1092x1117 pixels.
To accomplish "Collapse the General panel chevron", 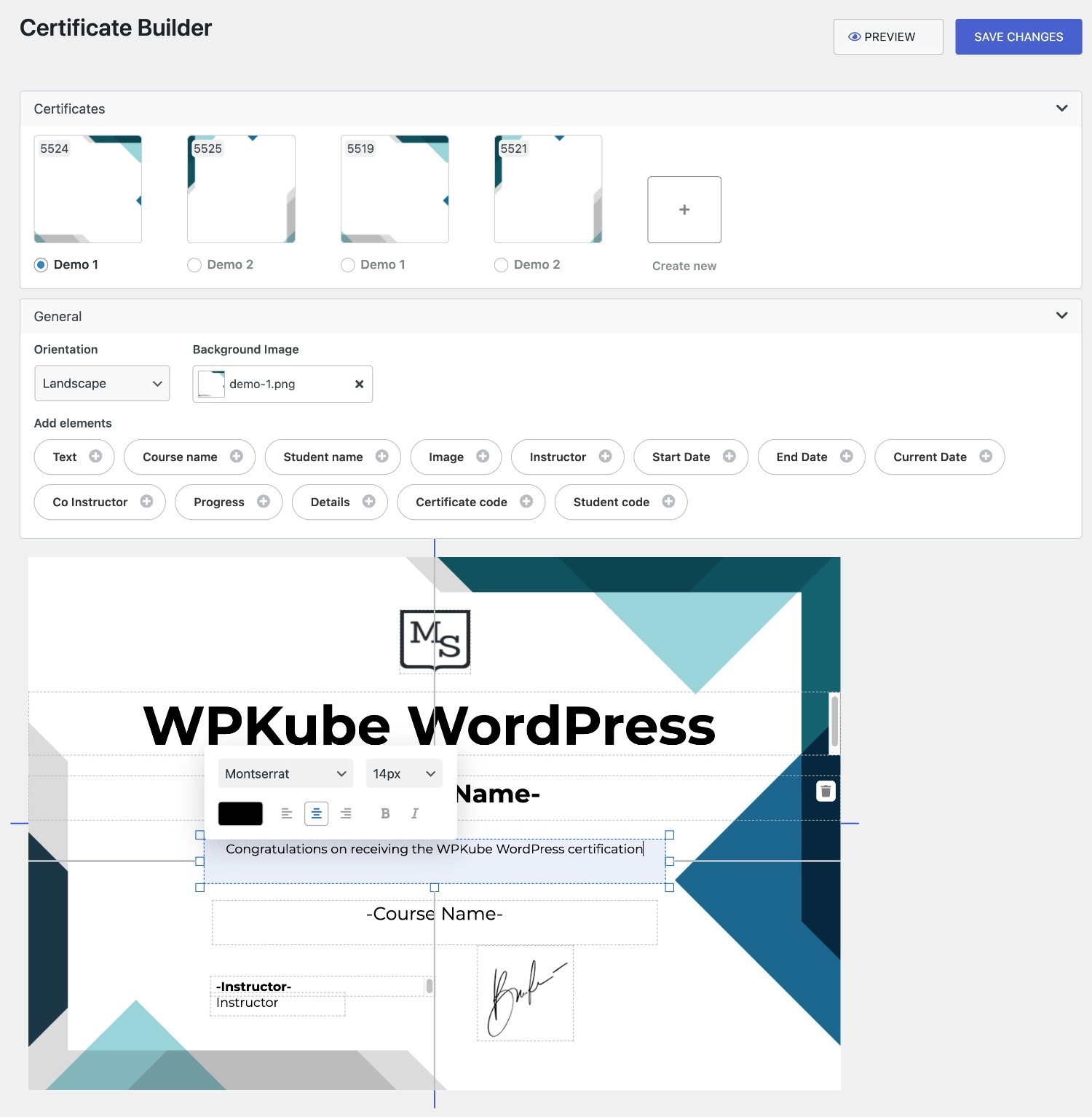I will point(1062,316).
